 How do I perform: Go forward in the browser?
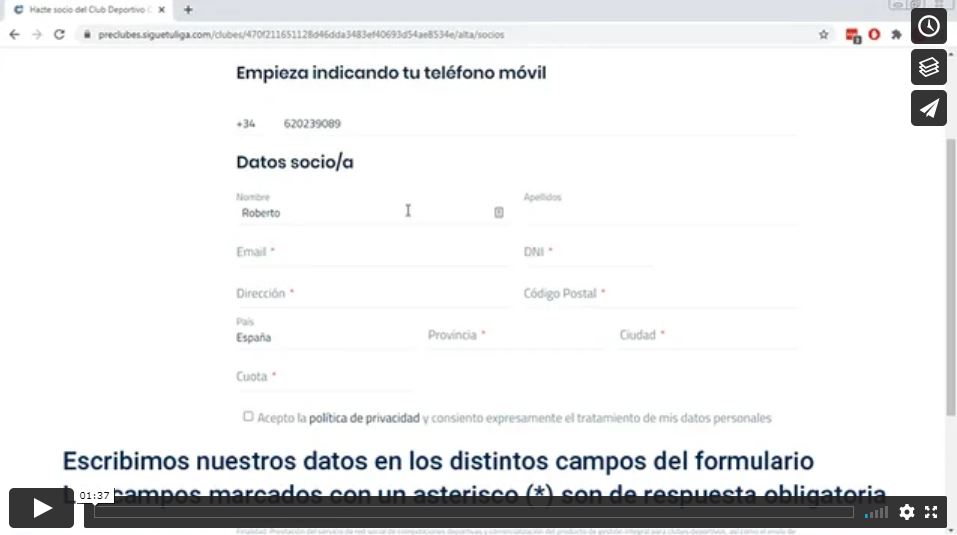point(37,35)
